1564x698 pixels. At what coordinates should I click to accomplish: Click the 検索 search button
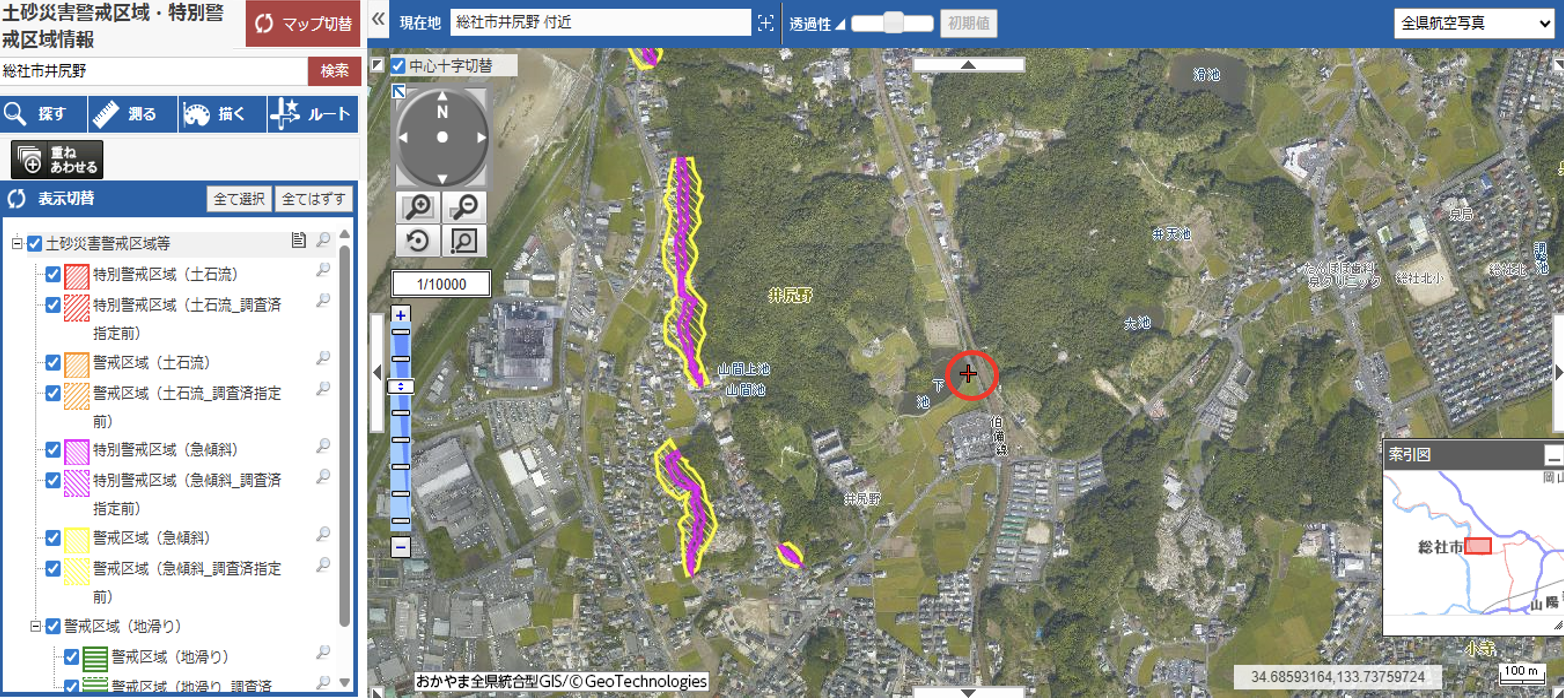tap(335, 71)
